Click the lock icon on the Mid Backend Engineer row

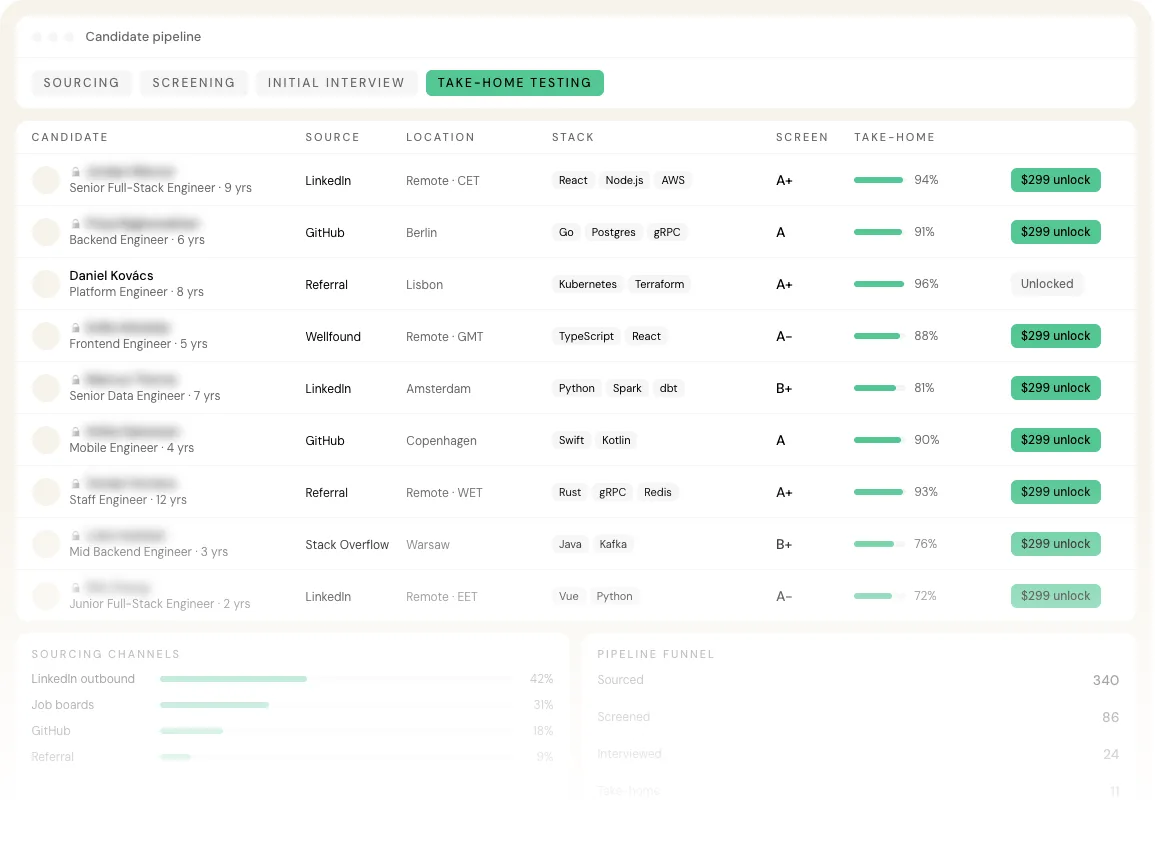(x=75, y=535)
